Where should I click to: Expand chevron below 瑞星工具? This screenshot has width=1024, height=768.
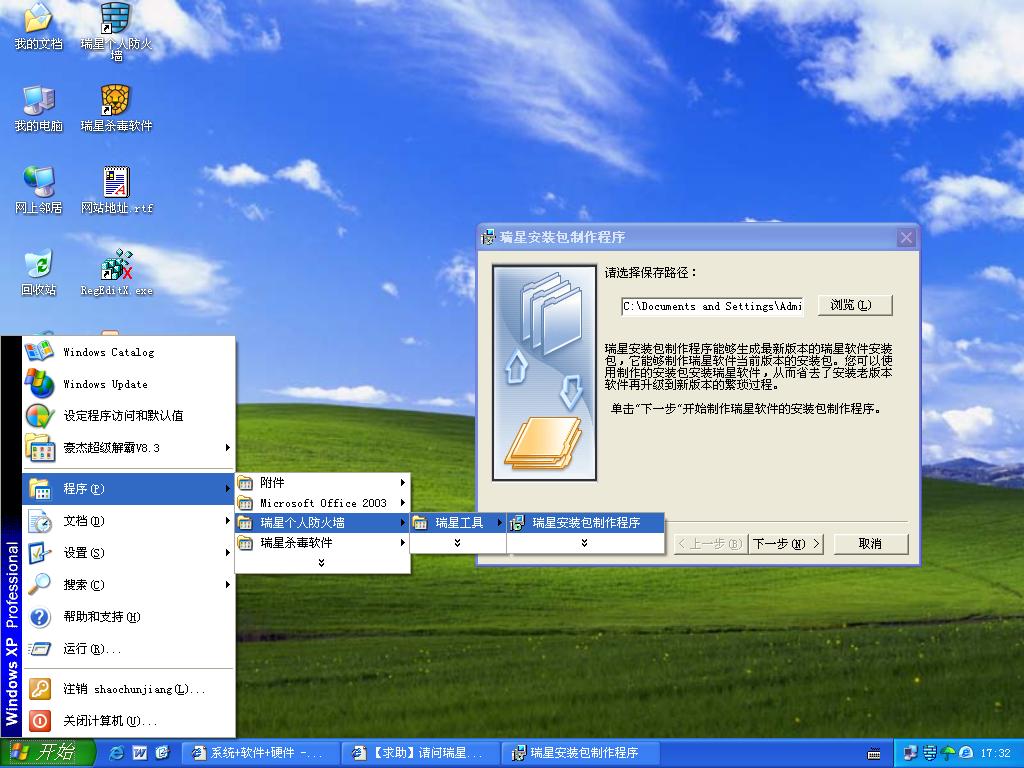pos(457,543)
